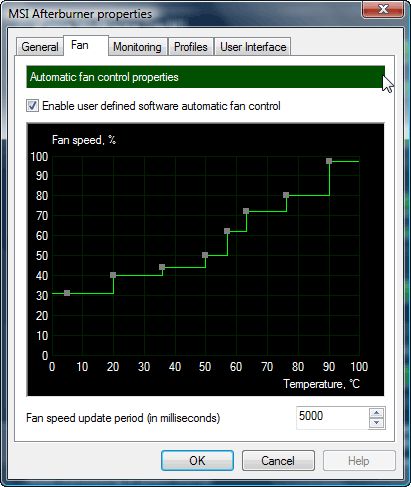Select the fan curve node at 30% speed
This screenshot has height=487, width=411.
tap(67, 293)
